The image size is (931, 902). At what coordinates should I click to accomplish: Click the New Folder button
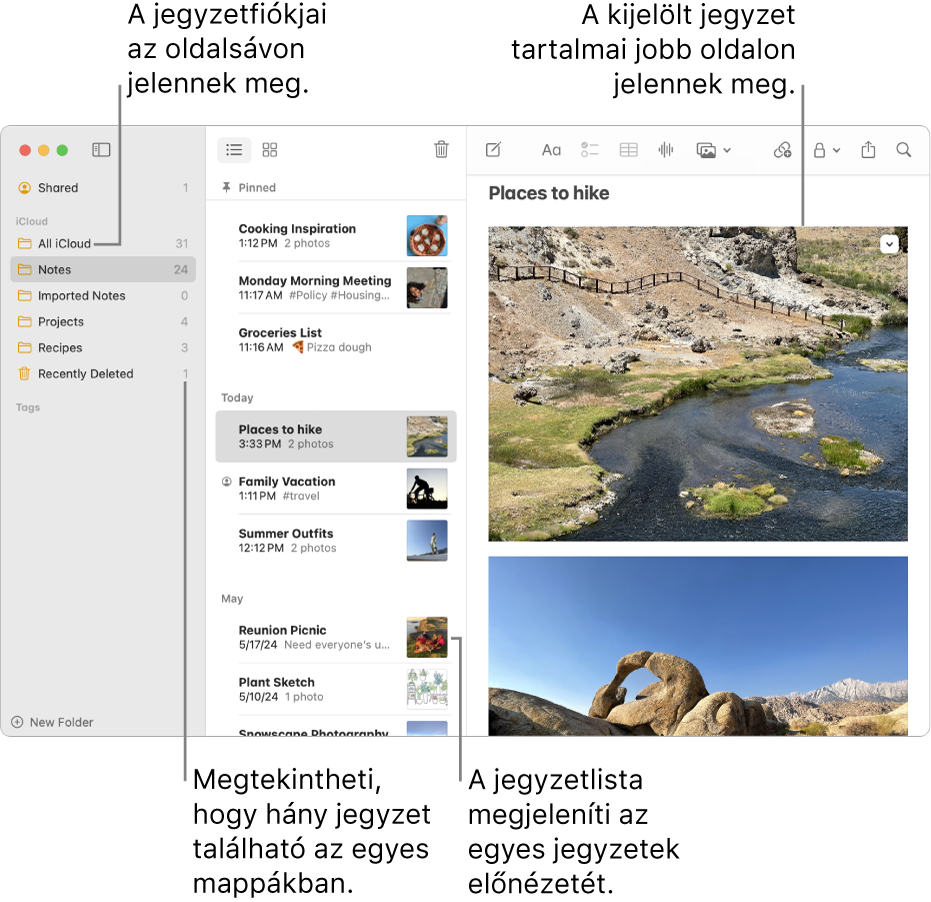(x=52, y=722)
